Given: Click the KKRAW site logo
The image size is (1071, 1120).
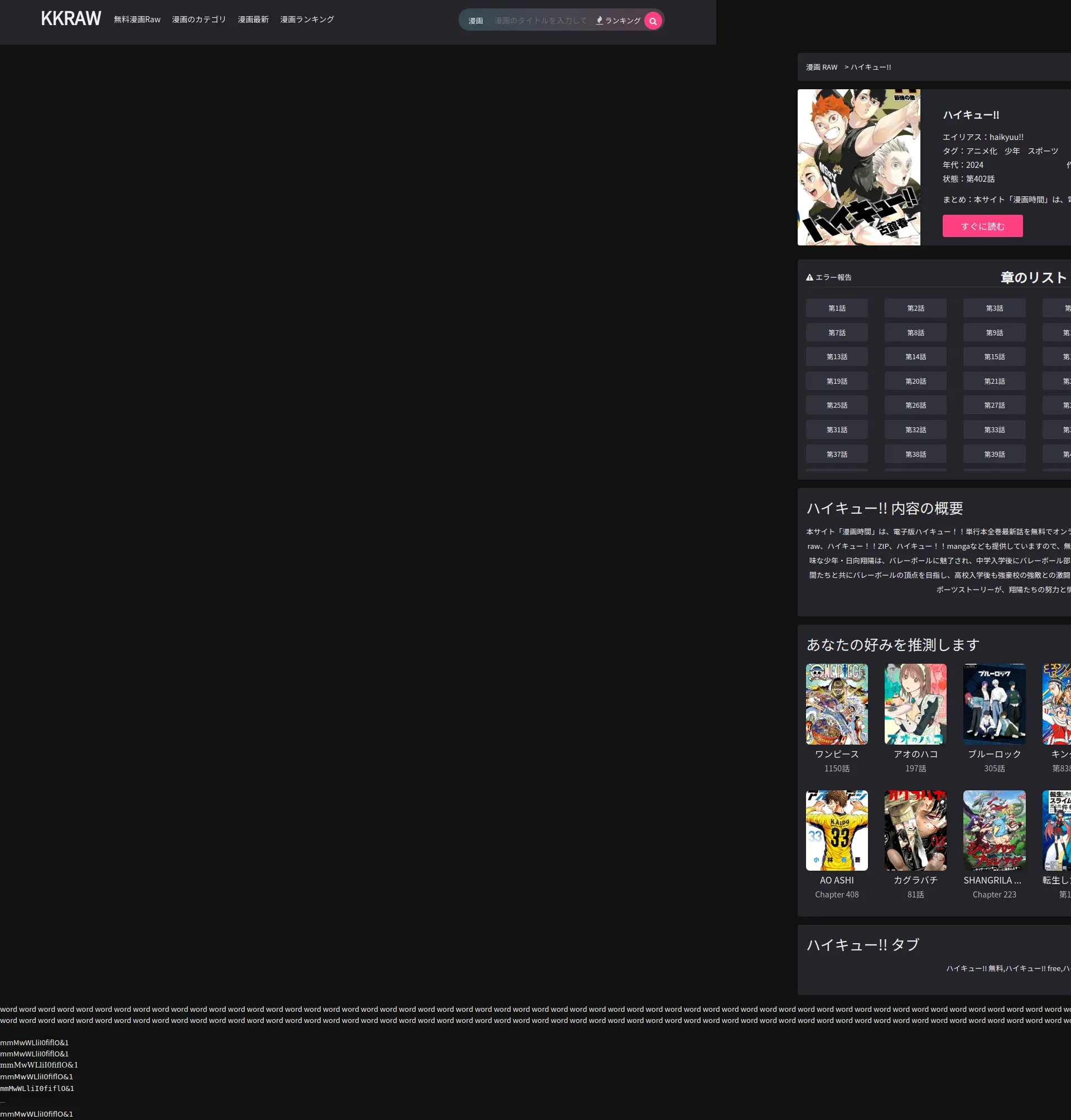Looking at the screenshot, I should 71,19.
